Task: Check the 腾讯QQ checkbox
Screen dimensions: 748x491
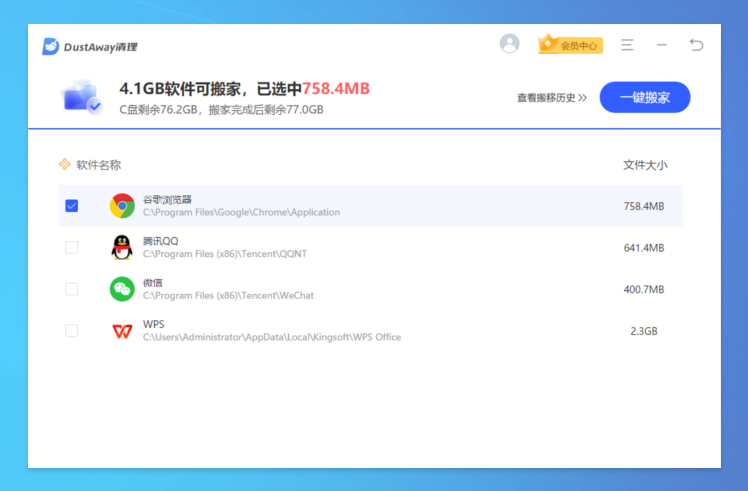Action: (72, 247)
